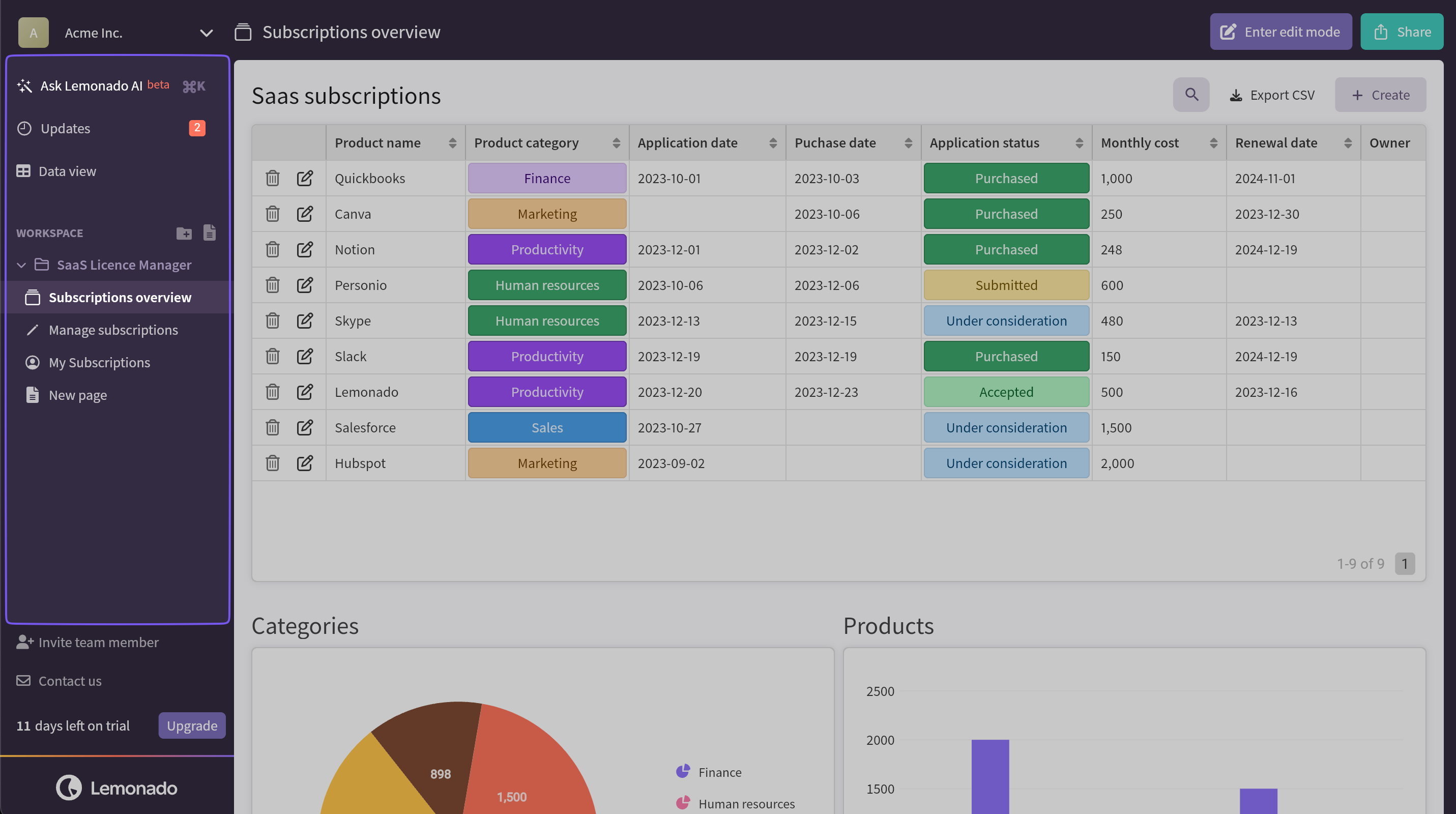
Task: Export the table as CSV
Action: tap(1272, 95)
